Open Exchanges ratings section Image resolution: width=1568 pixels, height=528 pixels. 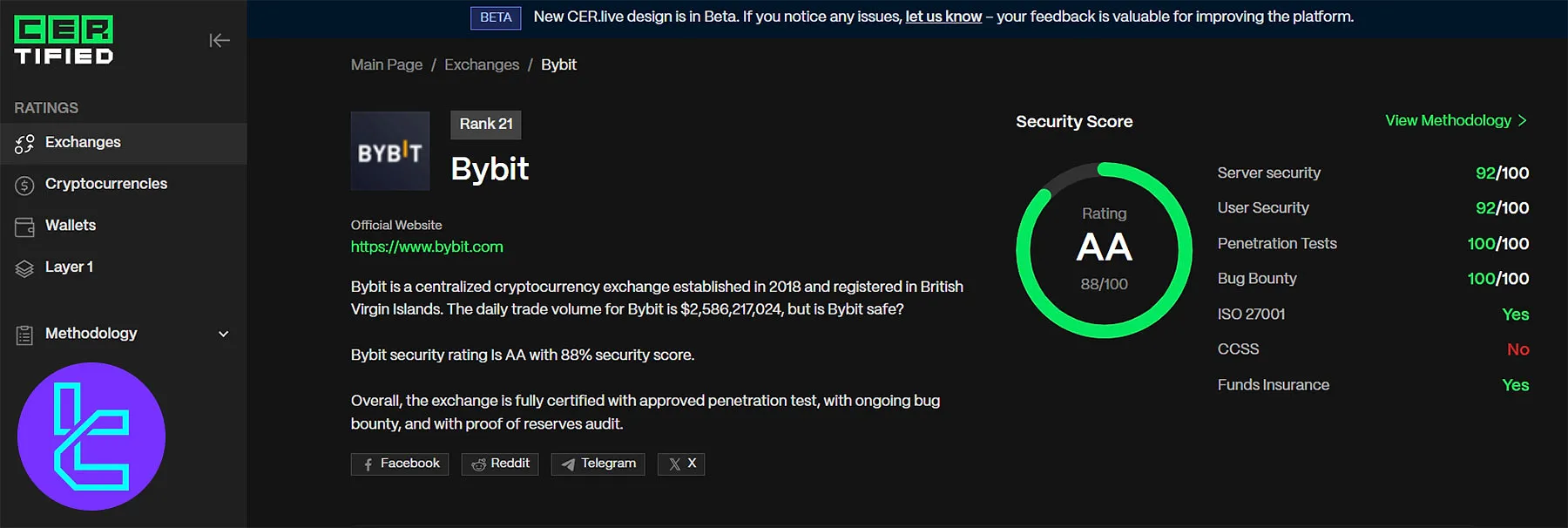123,143
